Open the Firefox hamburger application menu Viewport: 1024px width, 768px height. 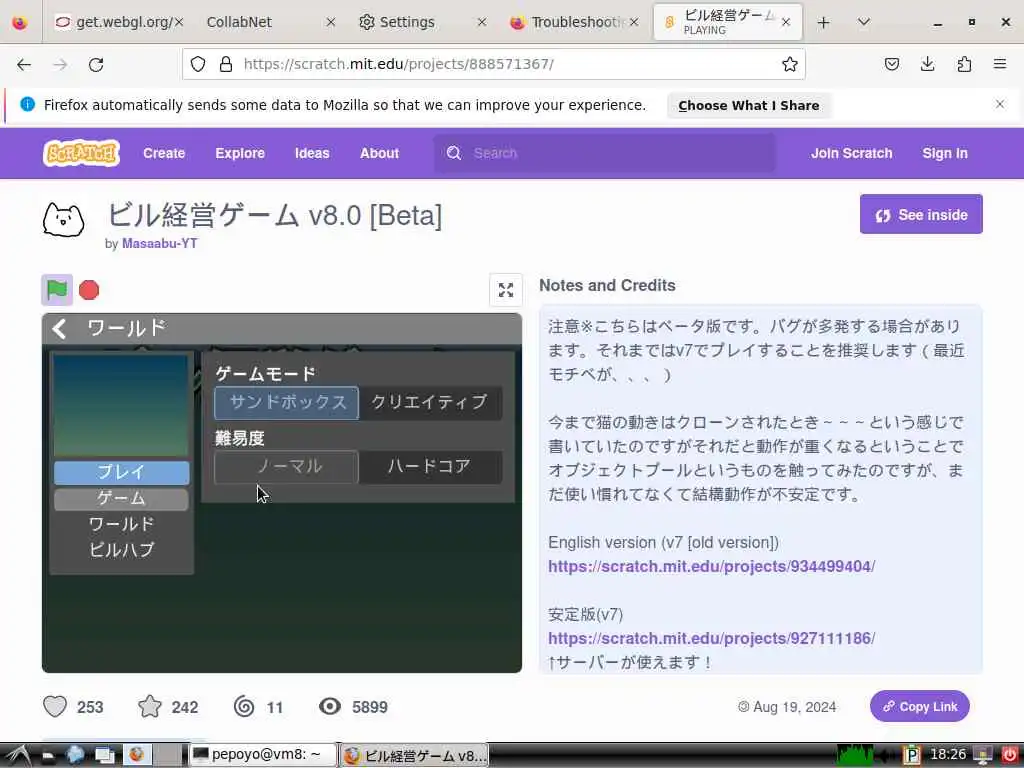click(x=1000, y=64)
